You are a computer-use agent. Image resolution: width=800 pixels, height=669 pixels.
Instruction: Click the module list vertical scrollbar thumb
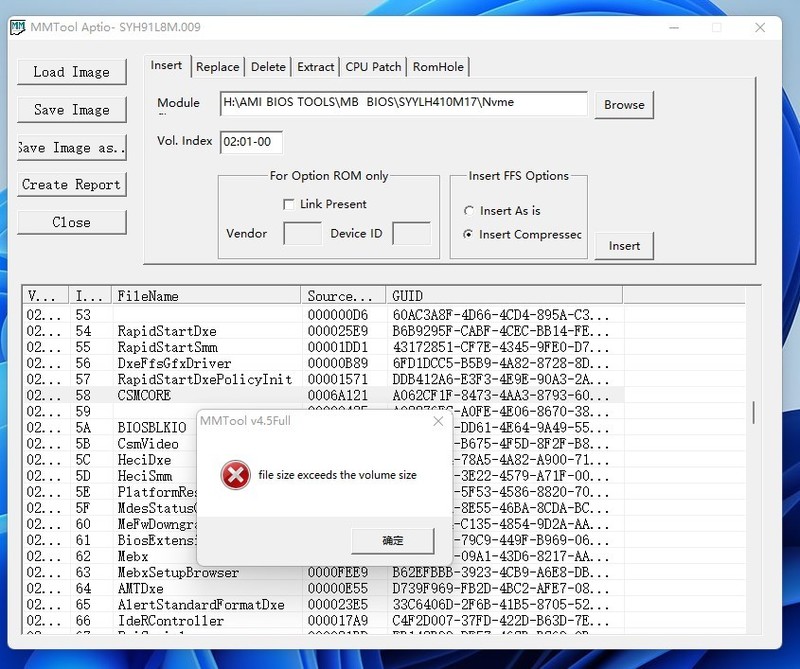tap(753, 412)
